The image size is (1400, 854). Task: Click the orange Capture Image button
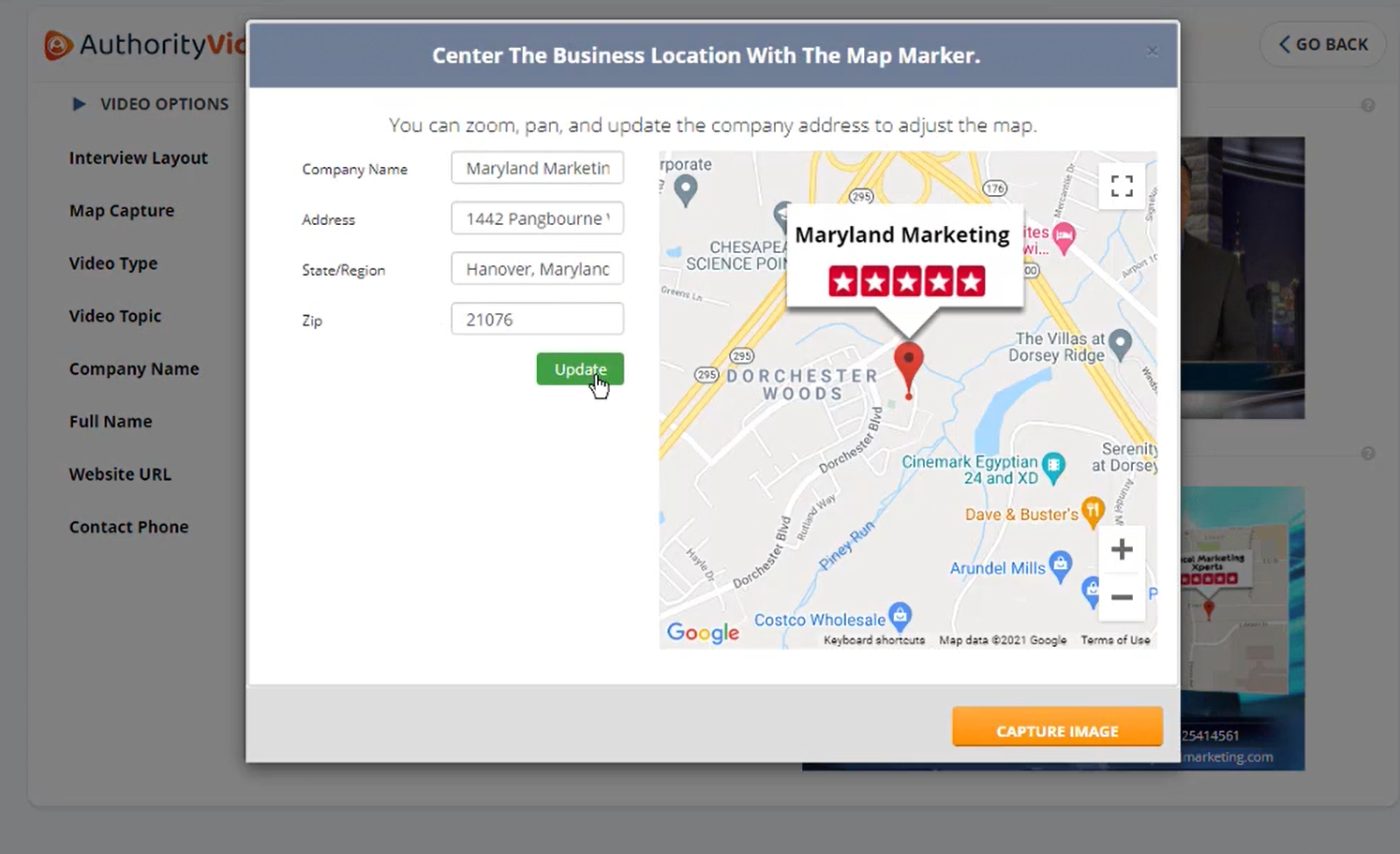[x=1057, y=730]
